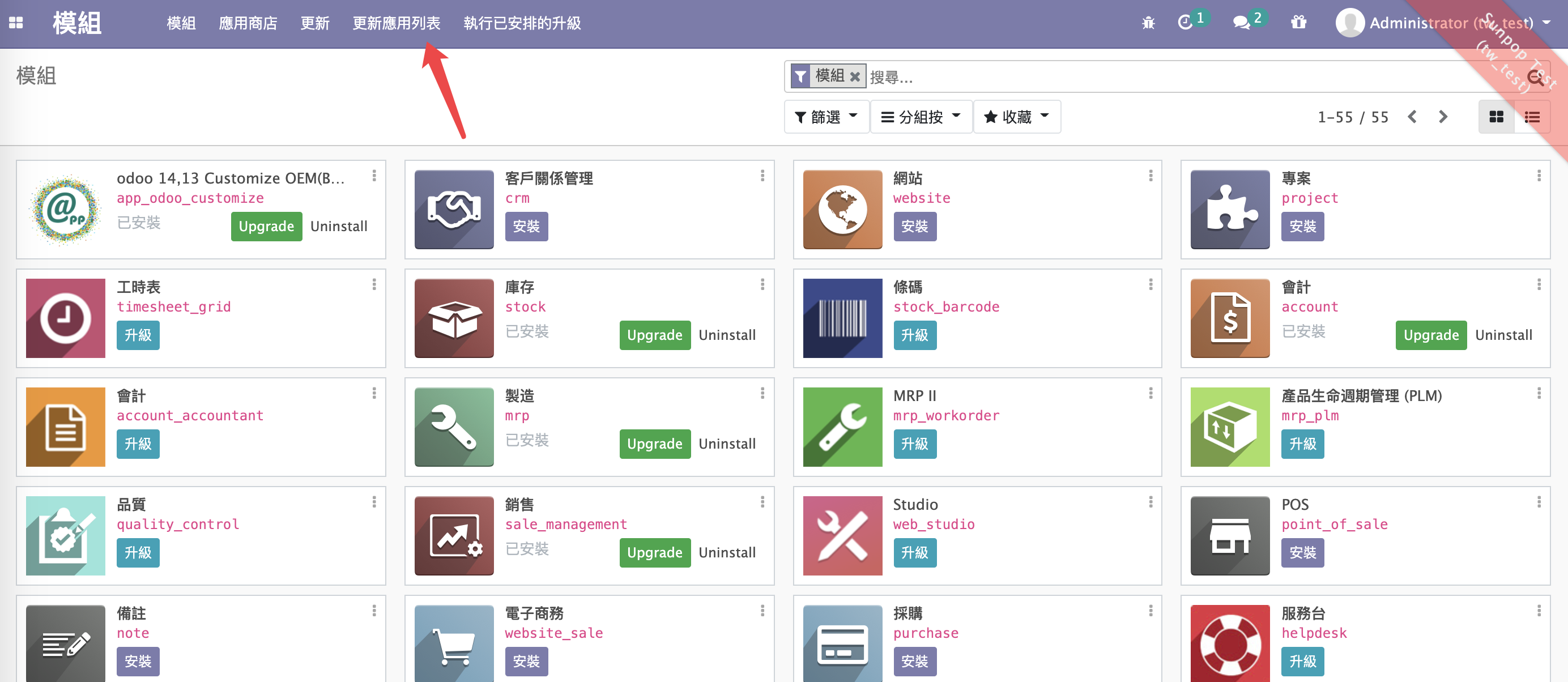Open the 篩選 filter dropdown
1568x682 pixels.
pyautogui.click(x=826, y=116)
